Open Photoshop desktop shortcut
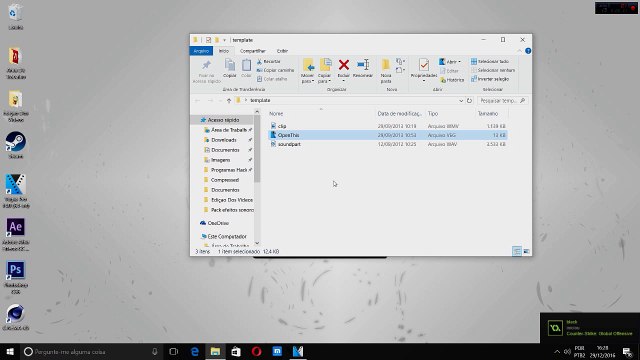This screenshot has height=360, width=640. click(16, 278)
